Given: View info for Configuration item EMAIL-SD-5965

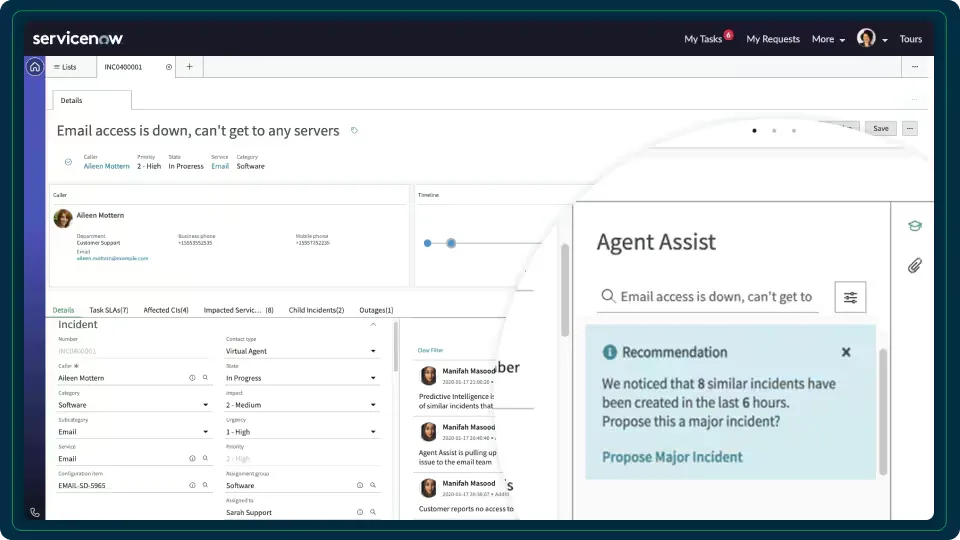Looking at the screenshot, I should tap(192, 486).
